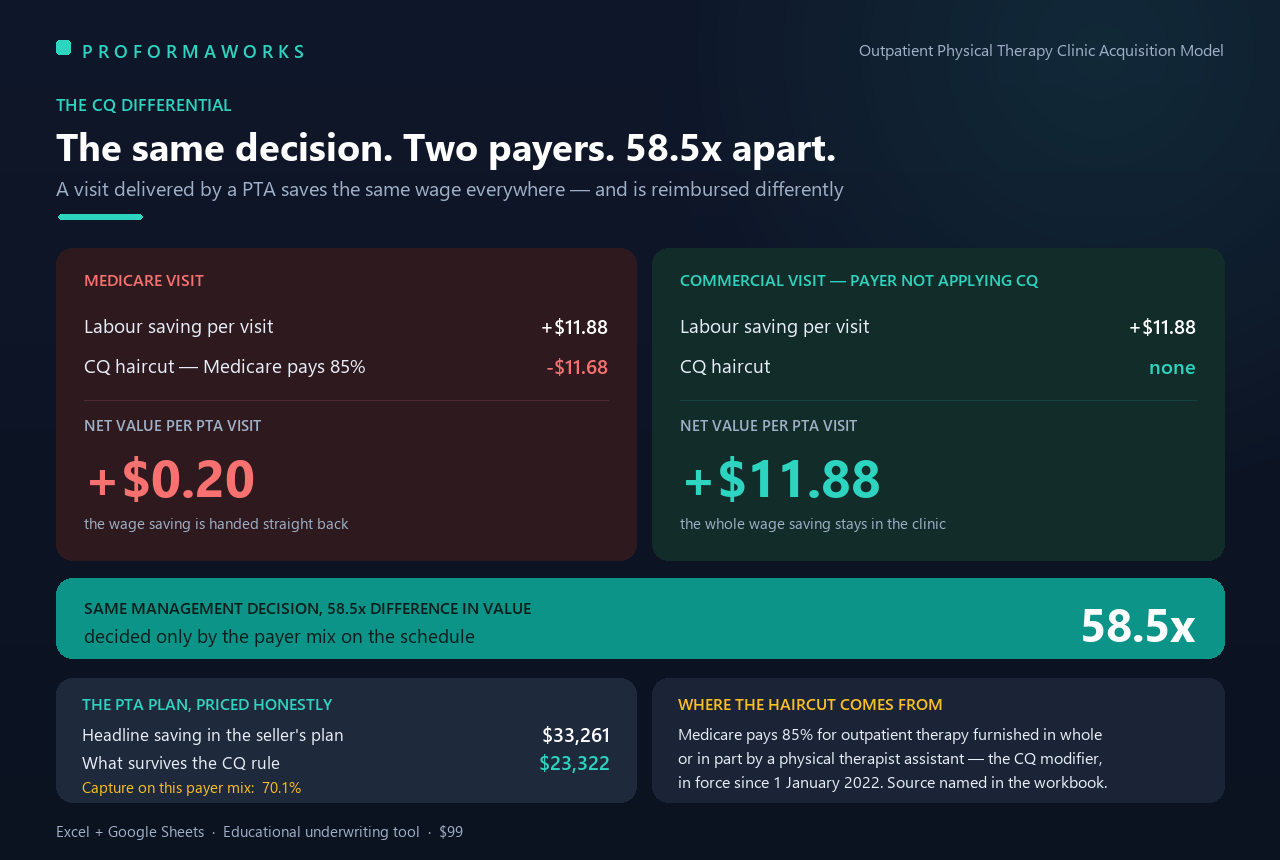Click the Capture on this payer mix 70.1% line
The image size is (1280, 860).
point(191,788)
